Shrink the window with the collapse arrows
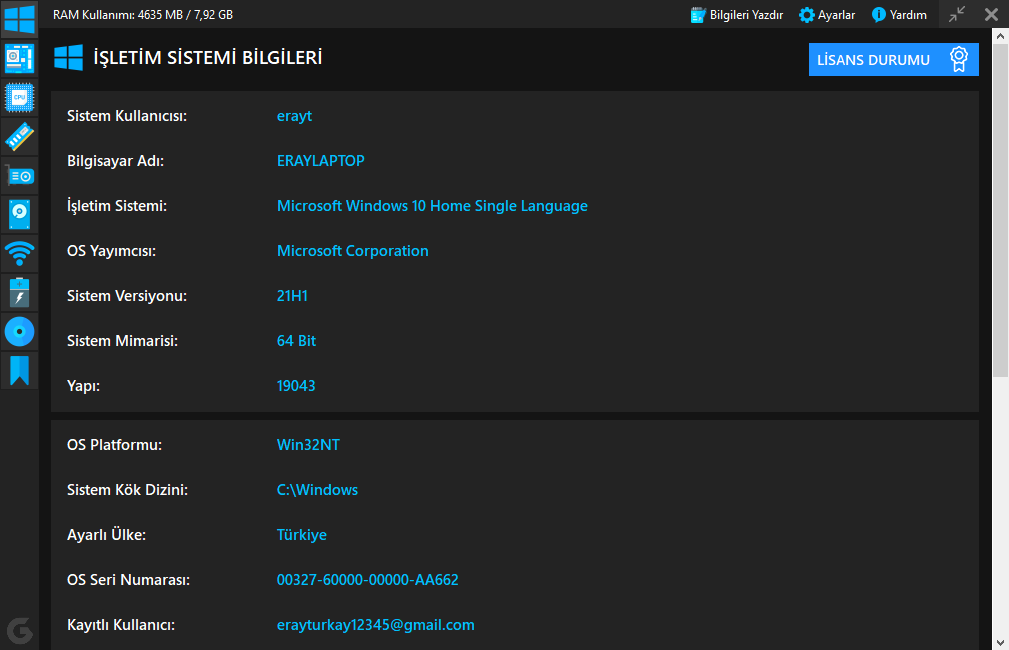 (x=957, y=14)
